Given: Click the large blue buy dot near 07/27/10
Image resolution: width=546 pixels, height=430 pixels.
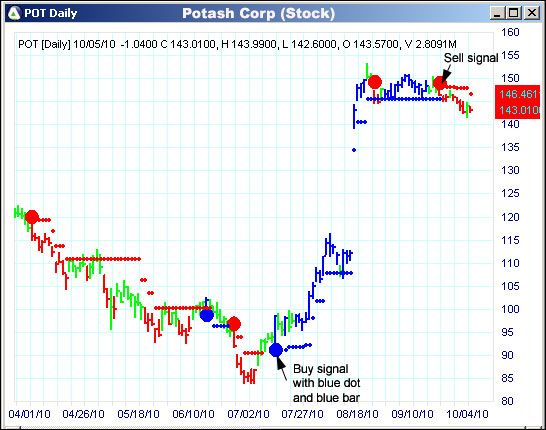Looking at the screenshot, I should (276, 350).
